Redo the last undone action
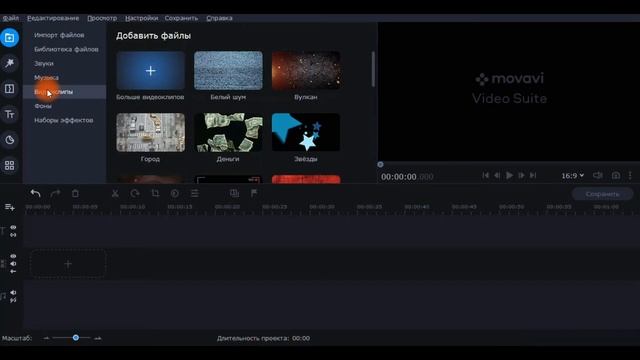The image size is (640, 360). click(x=55, y=193)
